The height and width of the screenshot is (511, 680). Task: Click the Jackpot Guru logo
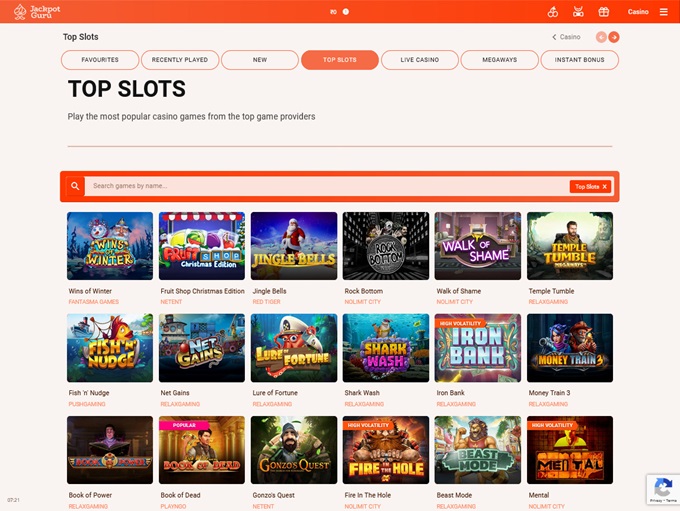[37, 11]
